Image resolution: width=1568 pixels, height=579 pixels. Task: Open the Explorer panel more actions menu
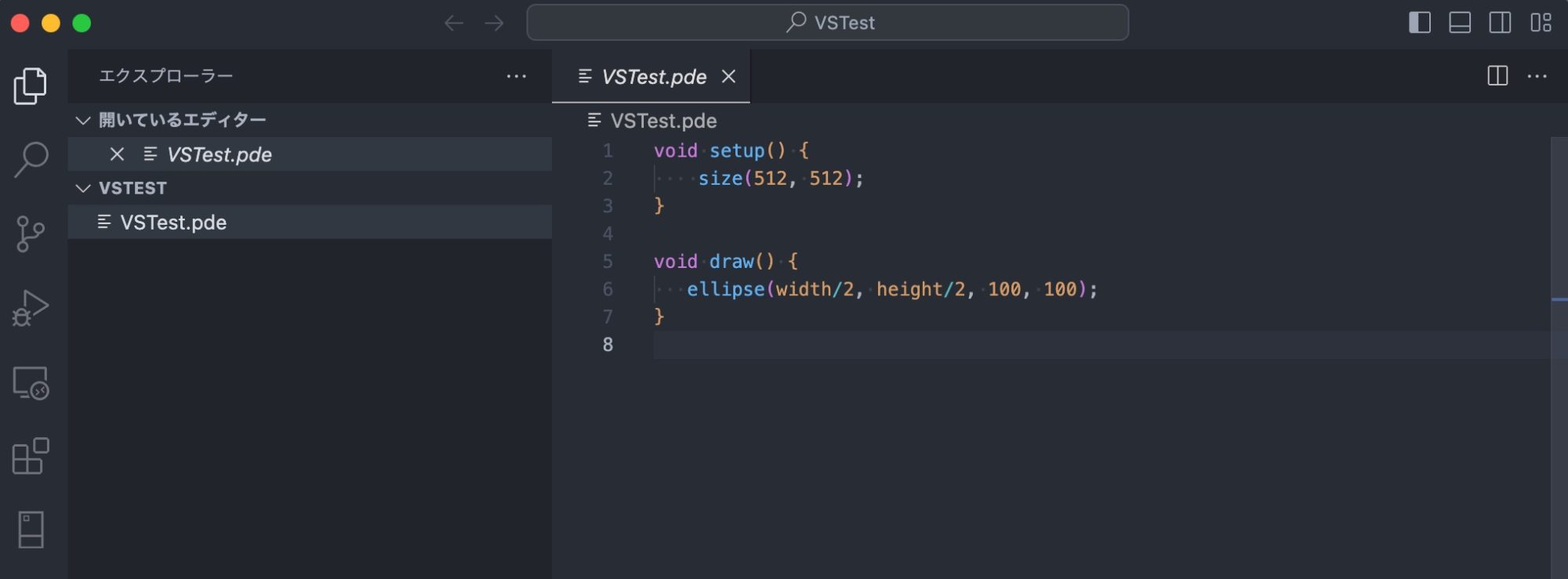(516, 76)
